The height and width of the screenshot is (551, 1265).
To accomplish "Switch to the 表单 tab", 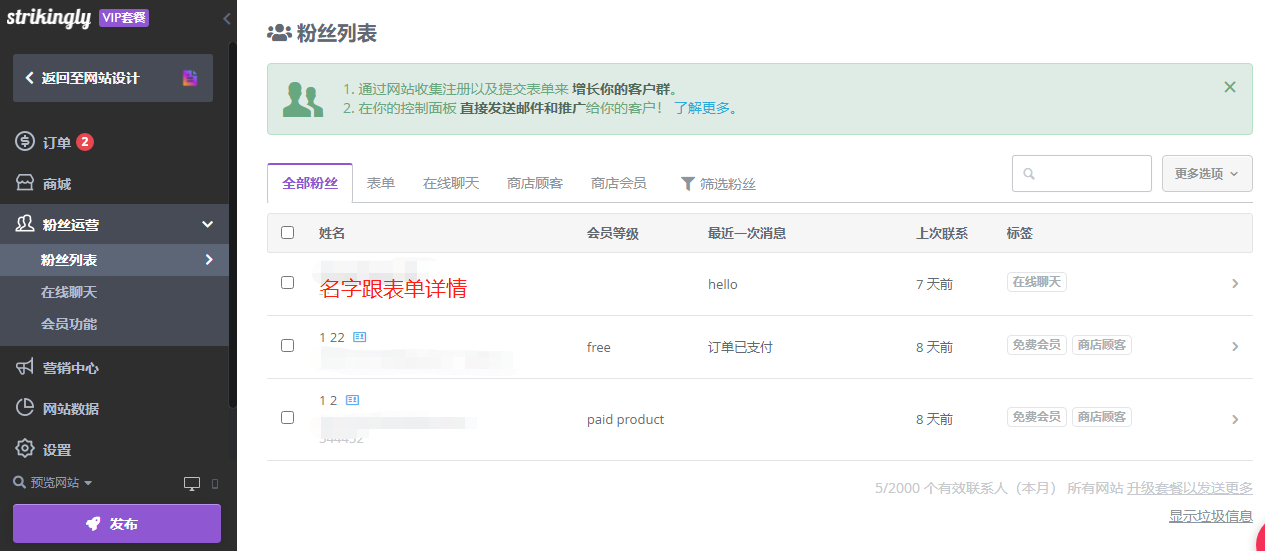I will coord(381,183).
